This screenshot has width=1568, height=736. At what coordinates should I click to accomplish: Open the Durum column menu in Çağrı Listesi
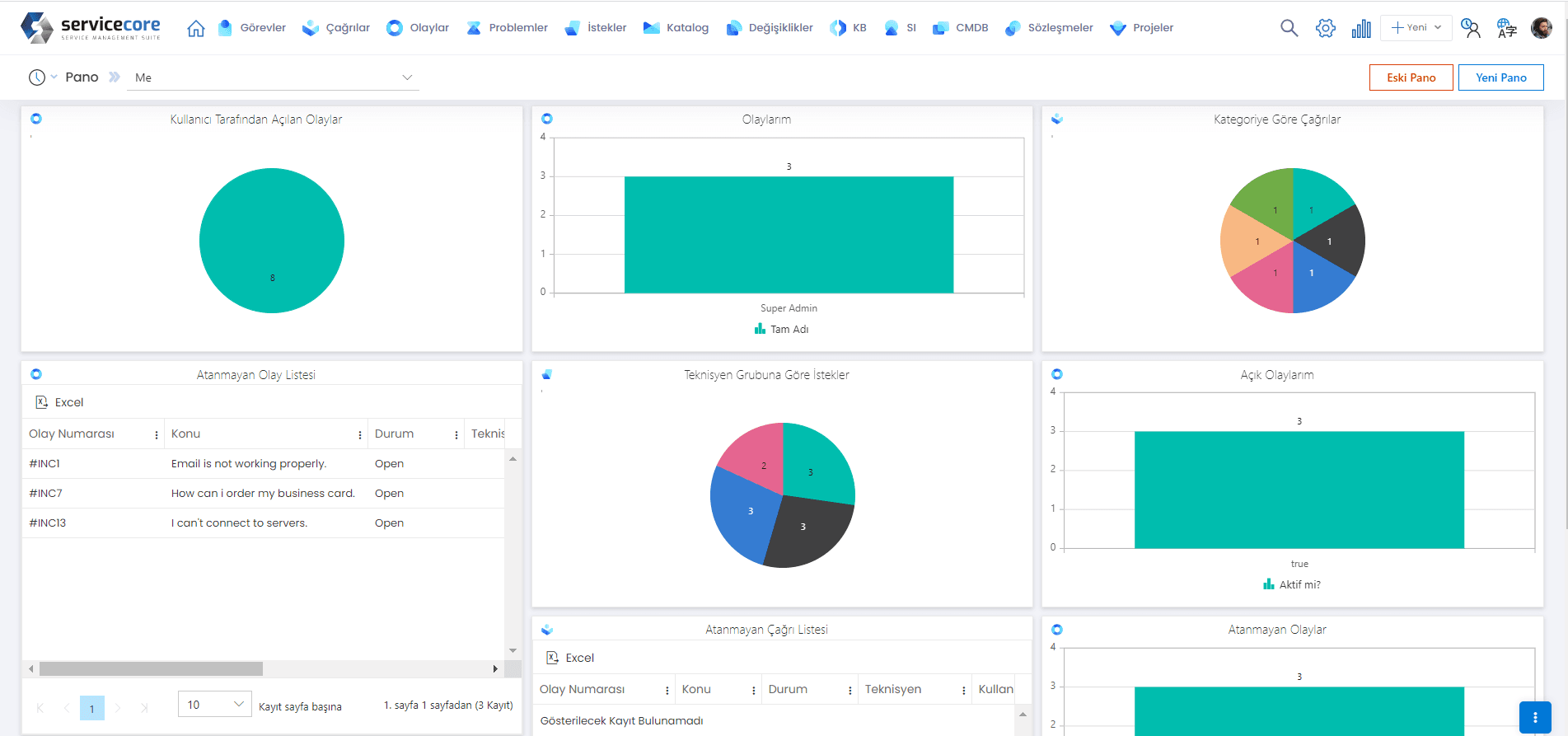pos(850,690)
